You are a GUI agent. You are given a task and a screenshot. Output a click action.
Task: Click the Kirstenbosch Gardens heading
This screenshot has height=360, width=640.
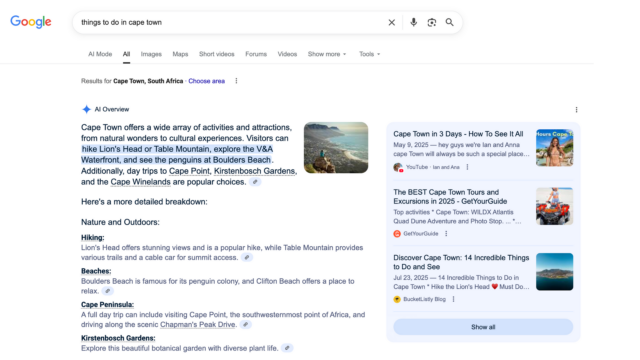click(118, 338)
